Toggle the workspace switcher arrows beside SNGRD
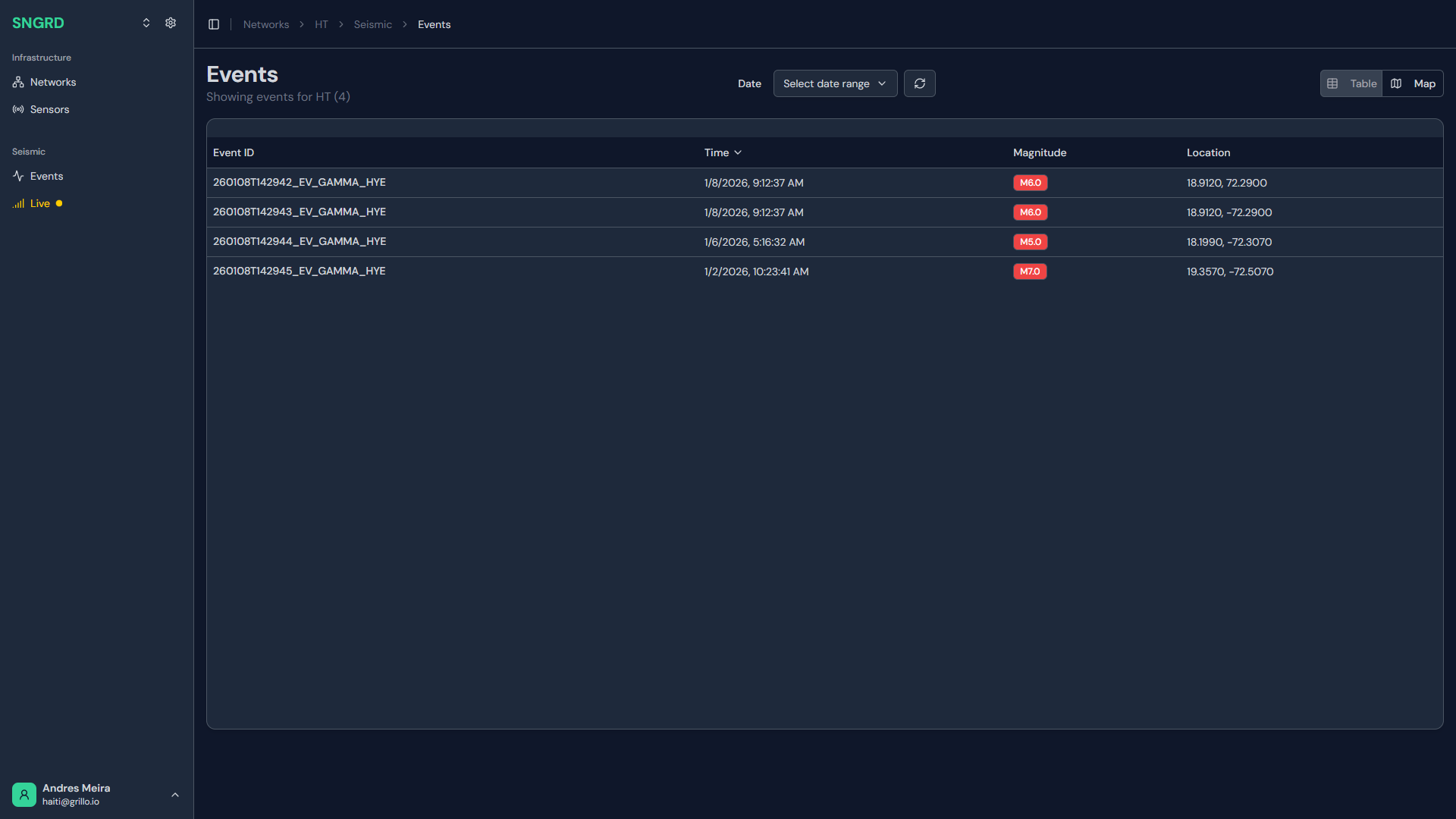The image size is (1456, 819). (x=146, y=23)
